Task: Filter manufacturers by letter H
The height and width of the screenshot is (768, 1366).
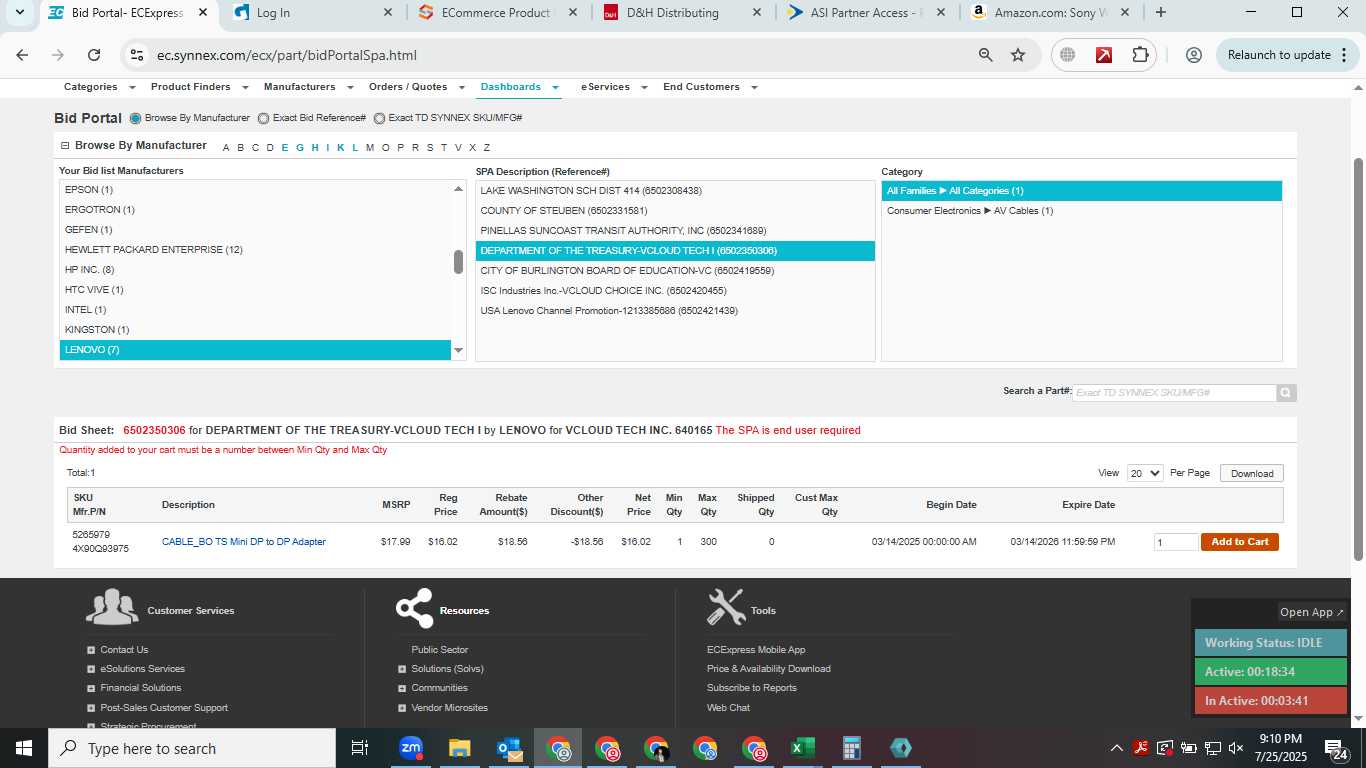Action: 315,148
